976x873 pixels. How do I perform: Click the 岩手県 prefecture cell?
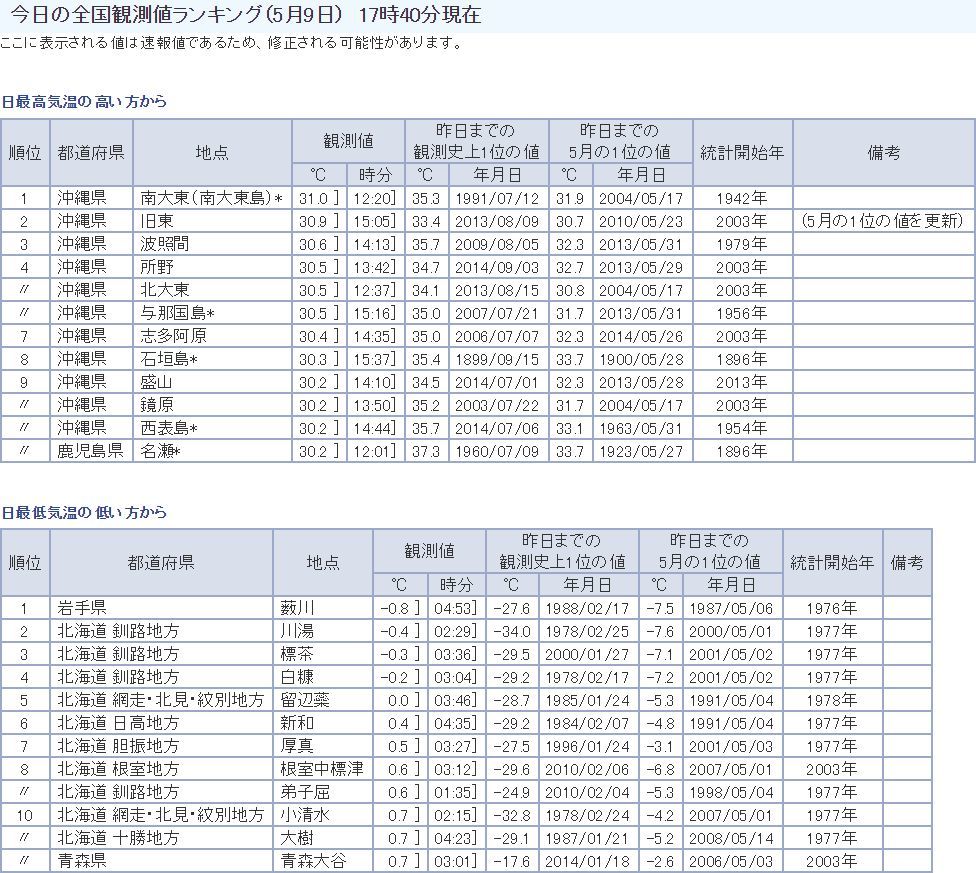point(82,608)
